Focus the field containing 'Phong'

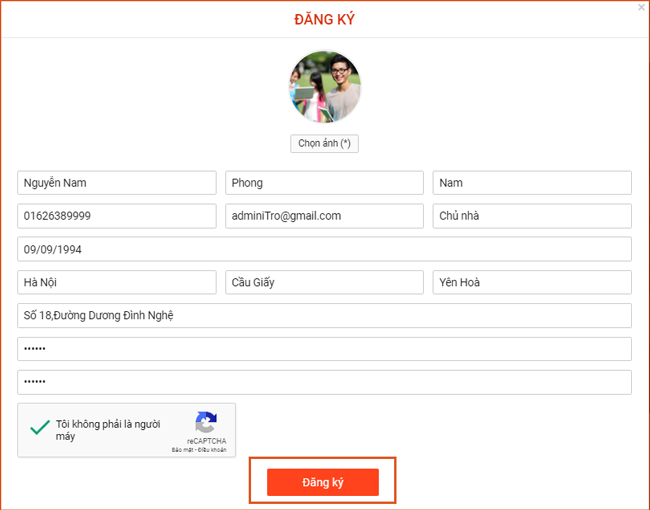tap(324, 183)
